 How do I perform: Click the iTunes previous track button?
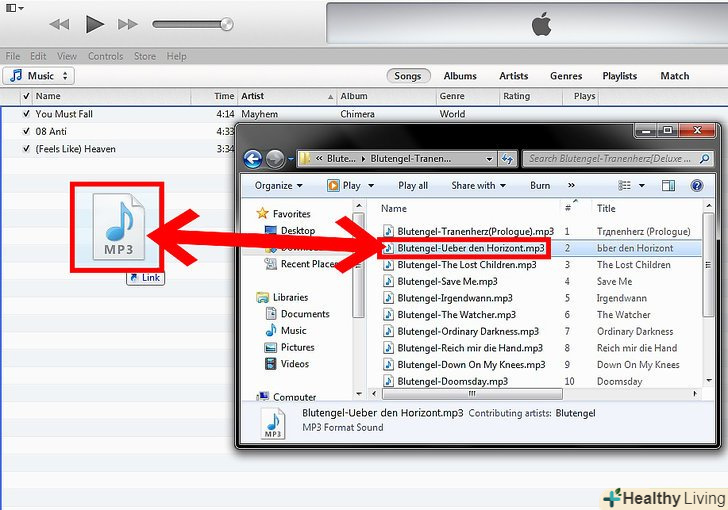[x=59, y=24]
